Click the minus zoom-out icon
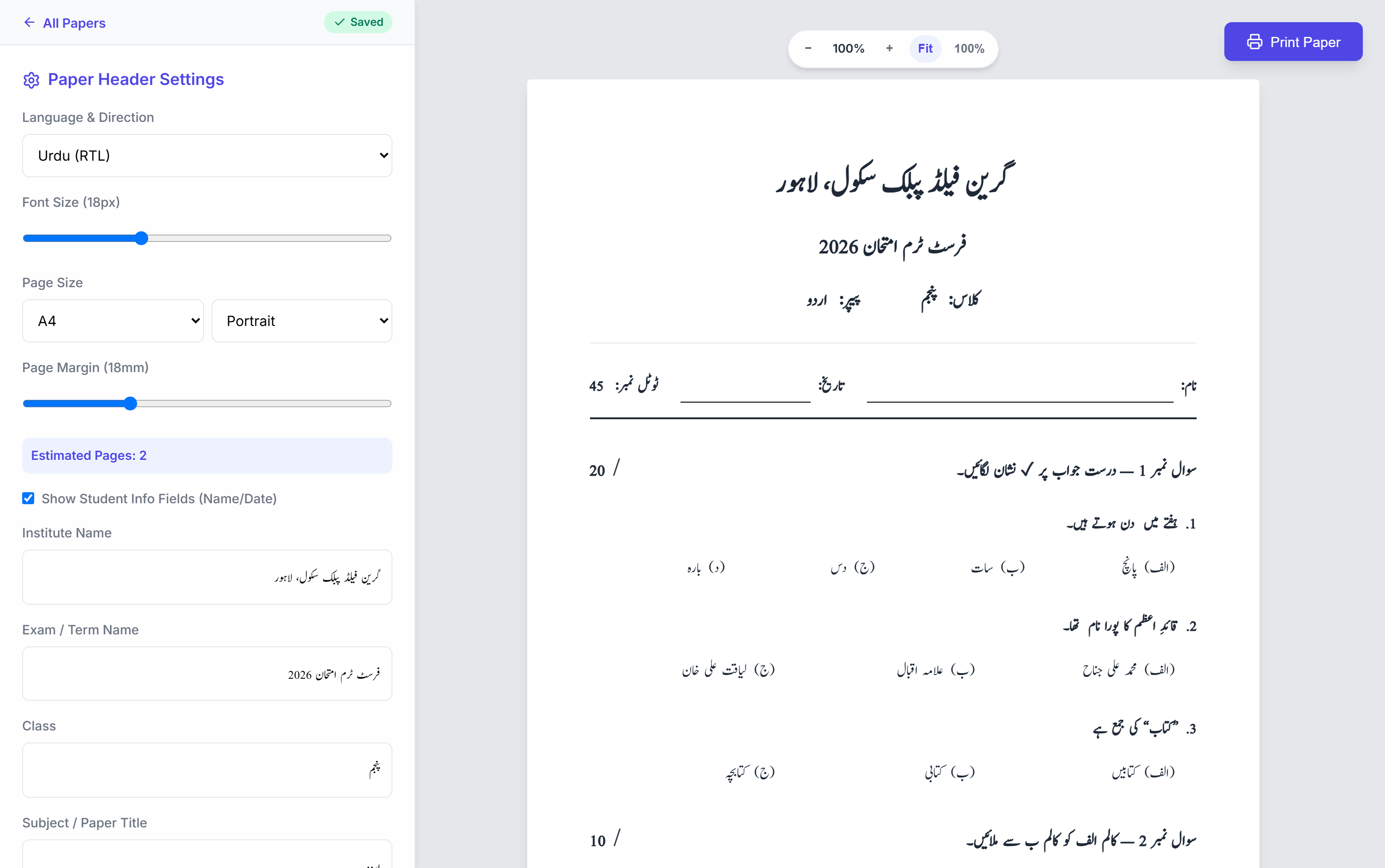Image resolution: width=1385 pixels, height=868 pixels. pos(808,48)
